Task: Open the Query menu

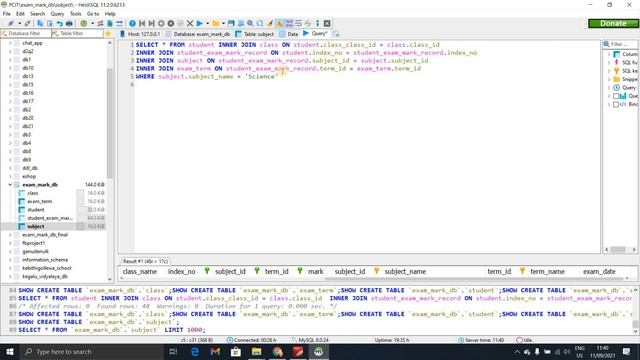Action: (x=57, y=13)
